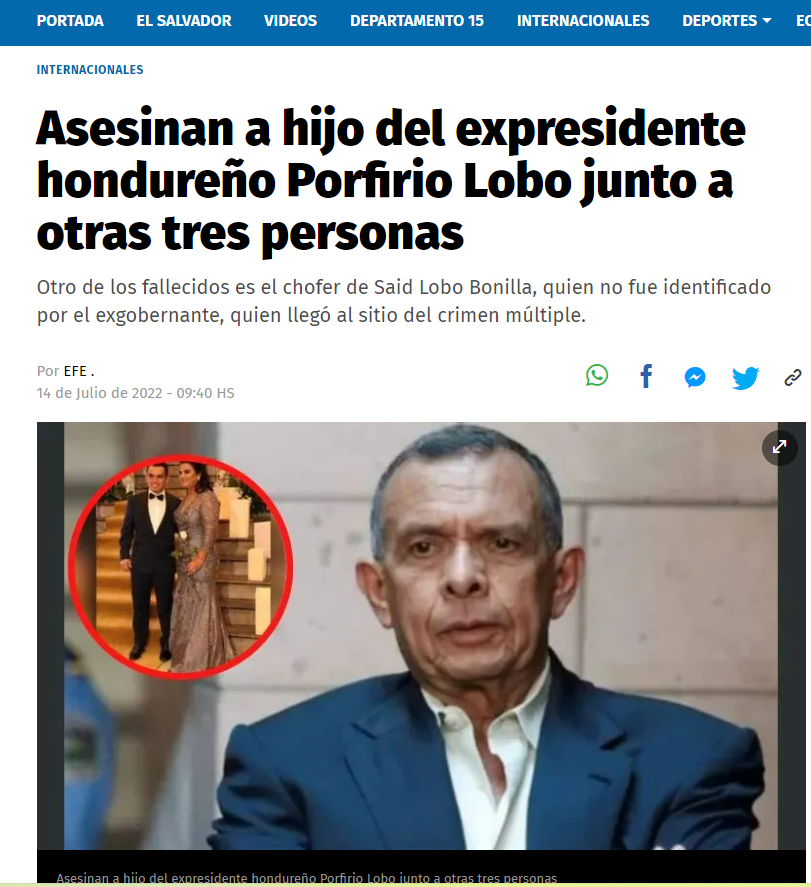811x887 pixels.
Task: Go to EL SALVADOR section
Action: click(x=184, y=21)
